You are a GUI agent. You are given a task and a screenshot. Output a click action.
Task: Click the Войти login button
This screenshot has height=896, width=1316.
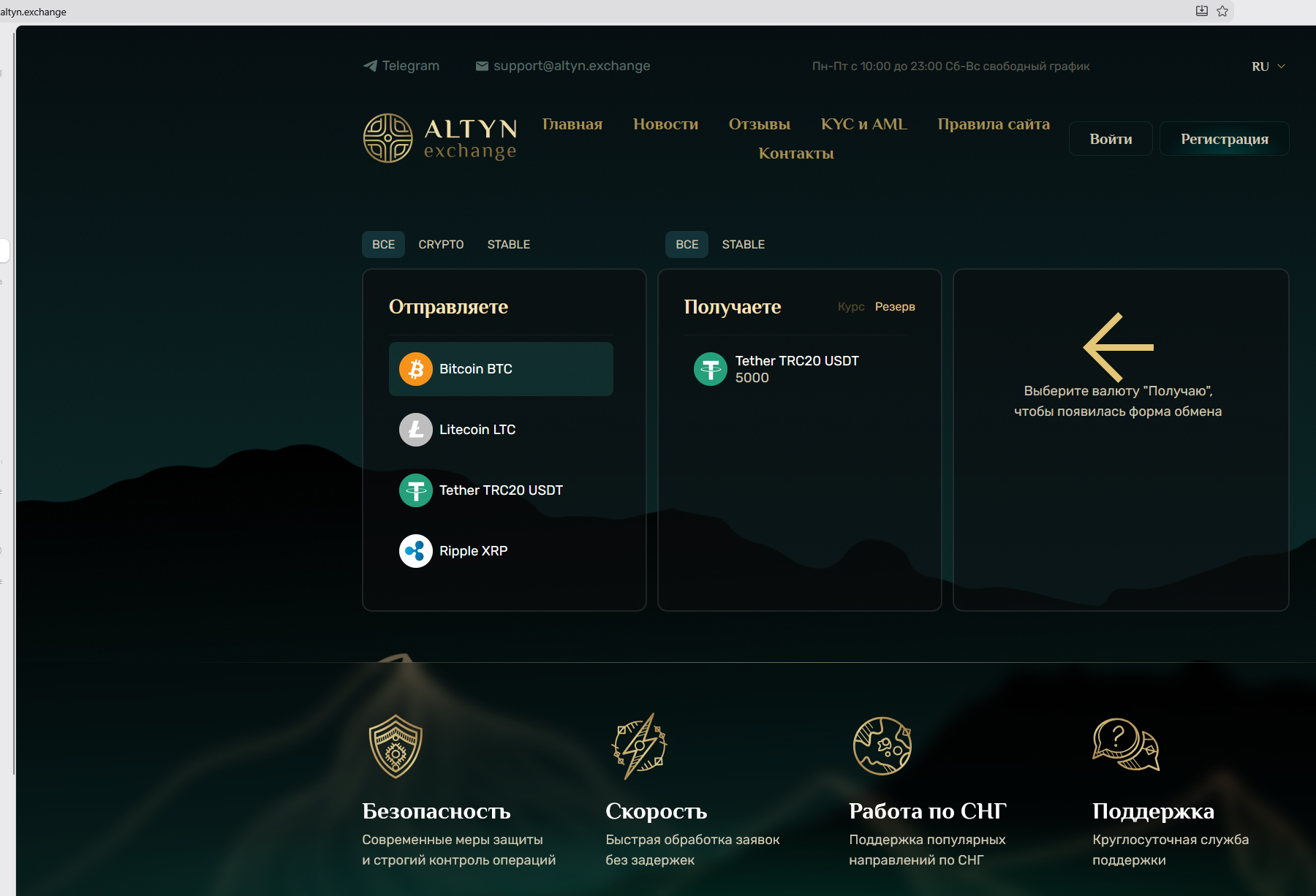(1111, 139)
